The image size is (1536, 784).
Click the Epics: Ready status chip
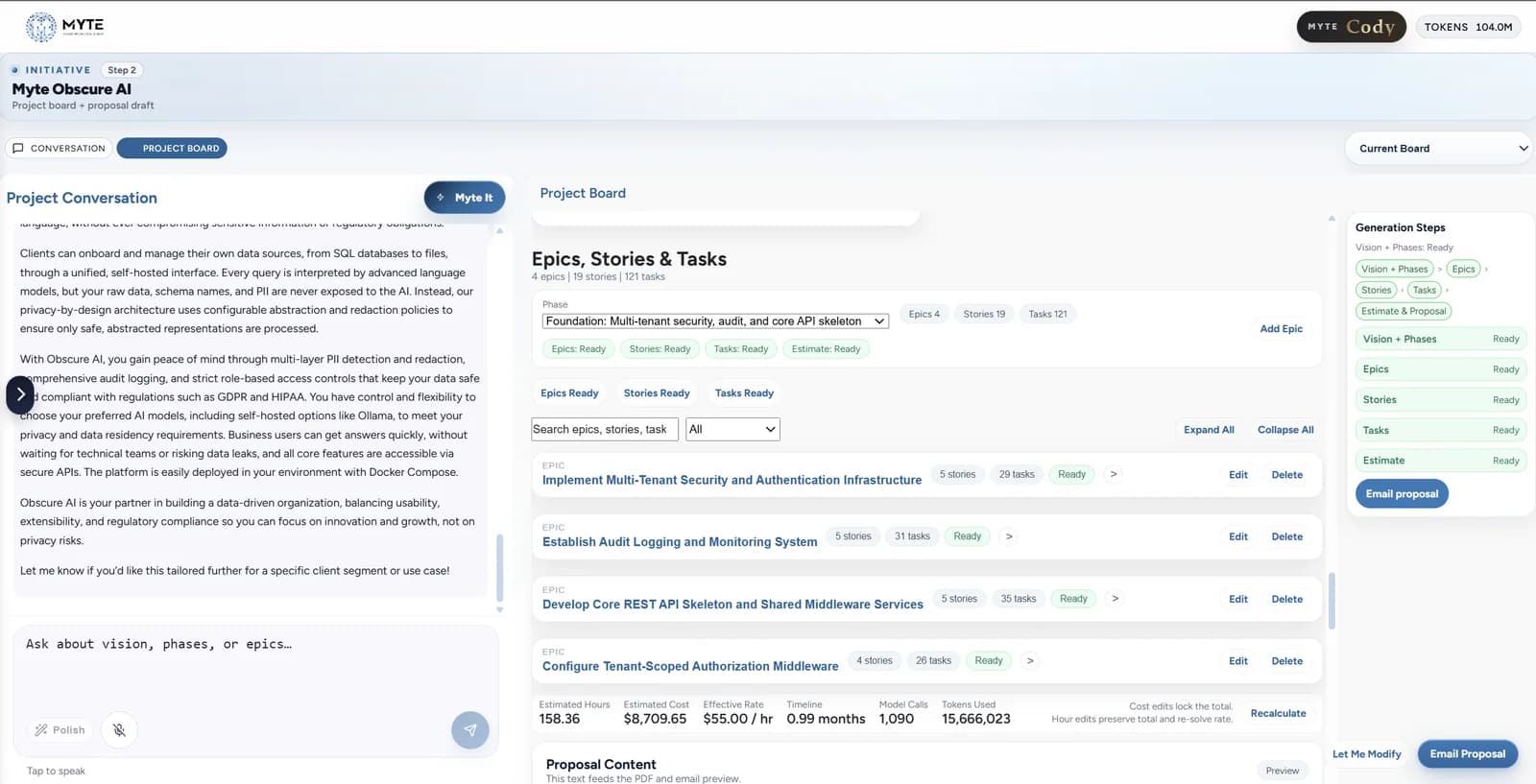coord(579,349)
